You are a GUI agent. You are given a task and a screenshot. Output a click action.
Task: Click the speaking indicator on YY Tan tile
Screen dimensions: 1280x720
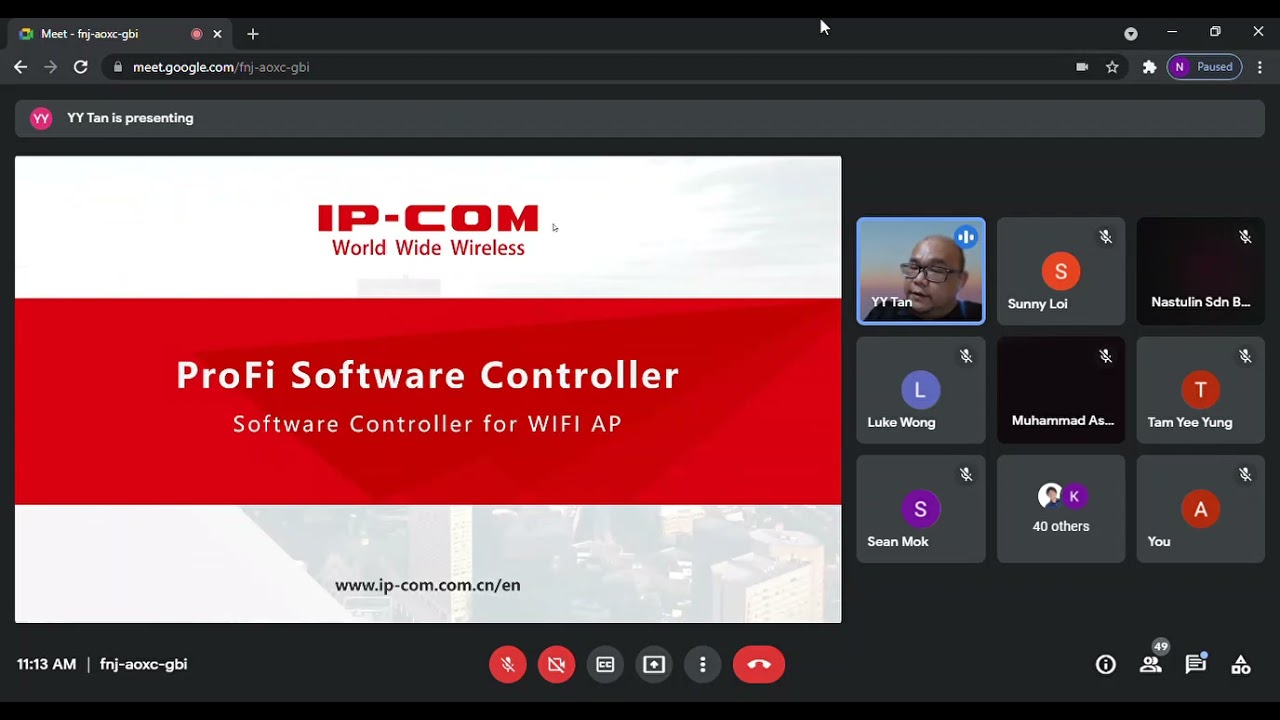965,237
